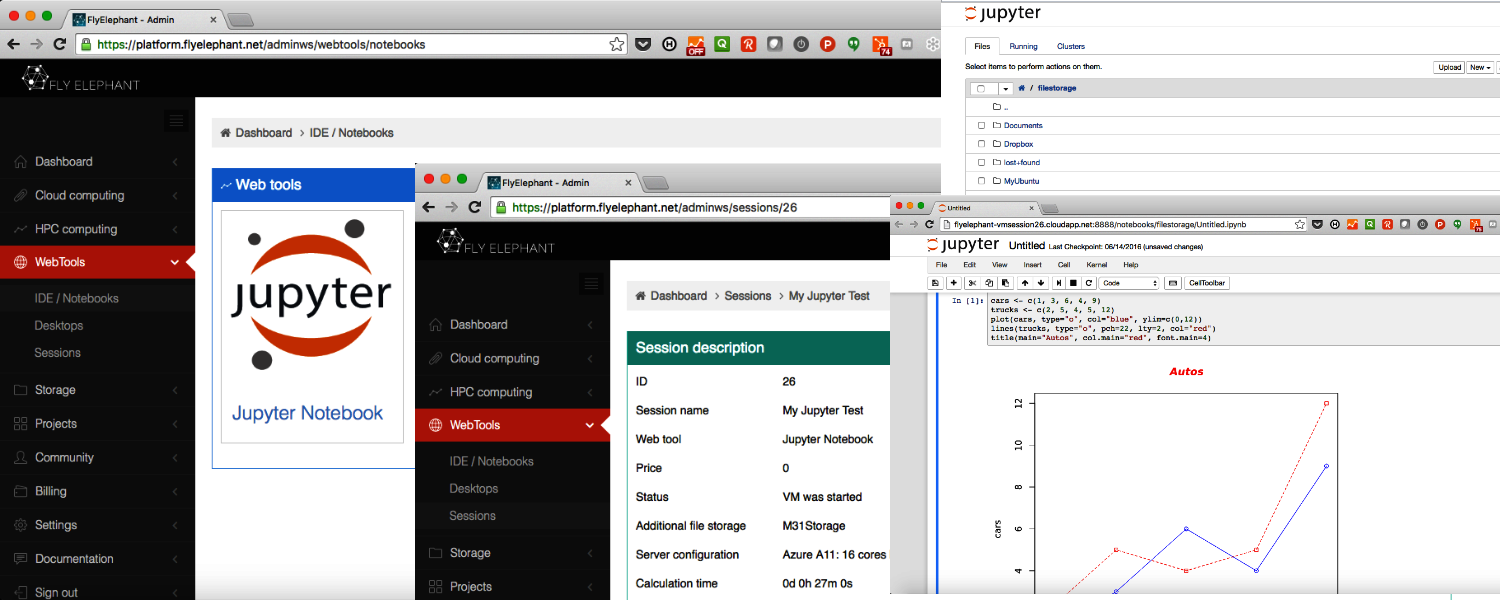Screen dimensions: 1500x600
Task: Click the Upload button
Action: point(1448,67)
